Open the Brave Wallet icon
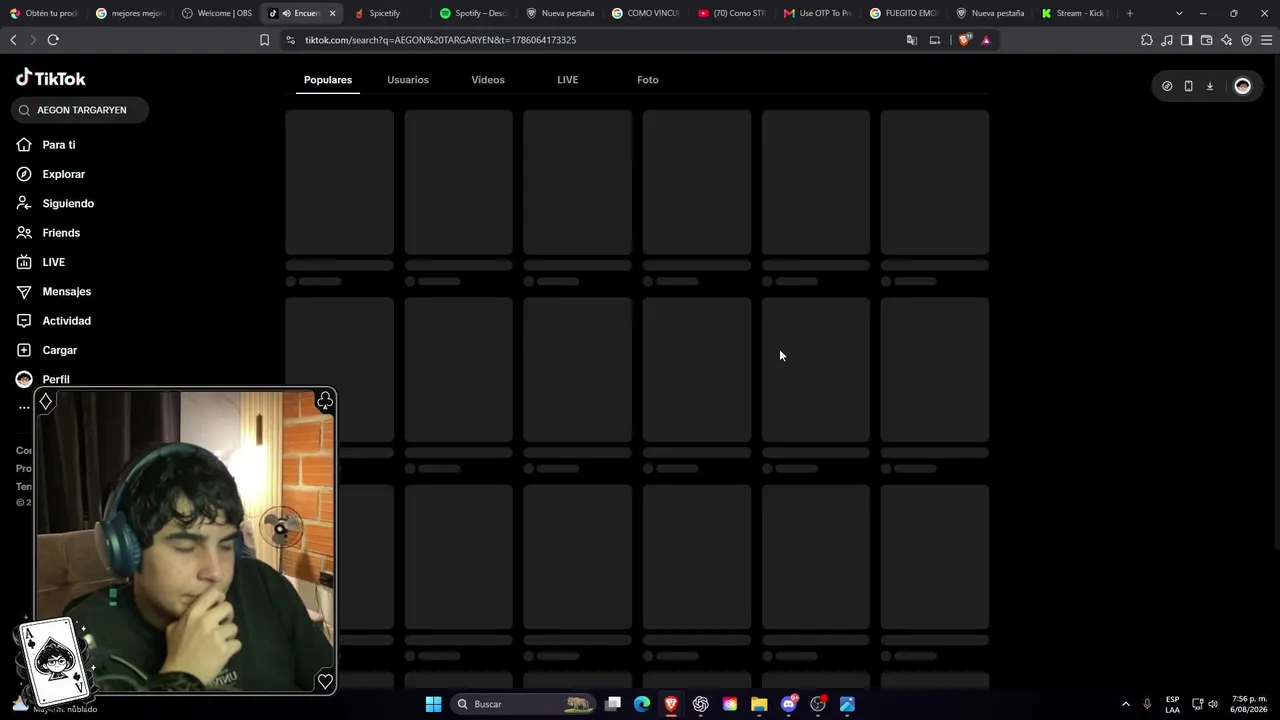 [1206, 40]
